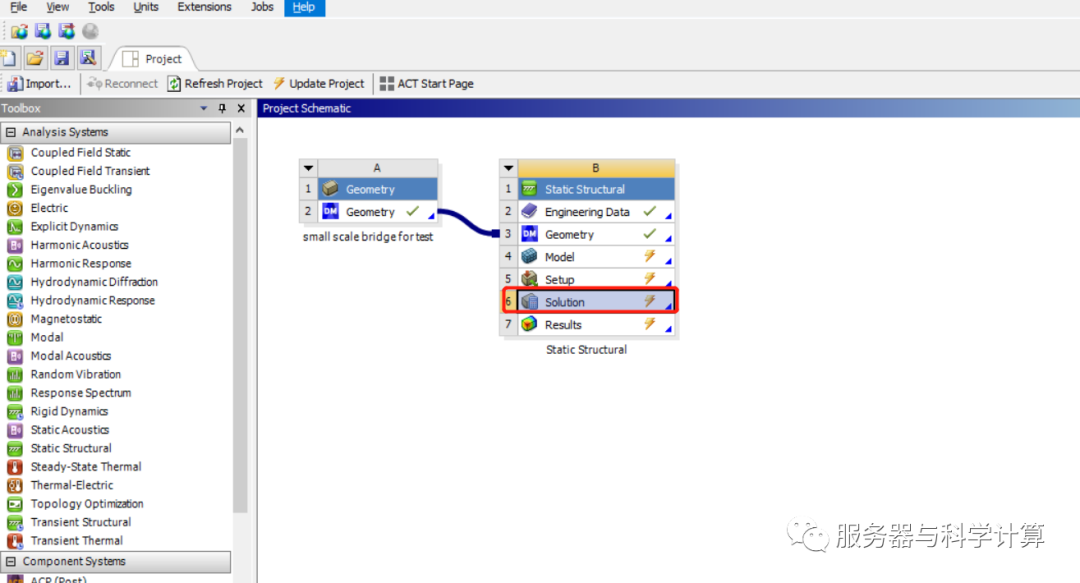Click the Save project icon

(61, 58)
